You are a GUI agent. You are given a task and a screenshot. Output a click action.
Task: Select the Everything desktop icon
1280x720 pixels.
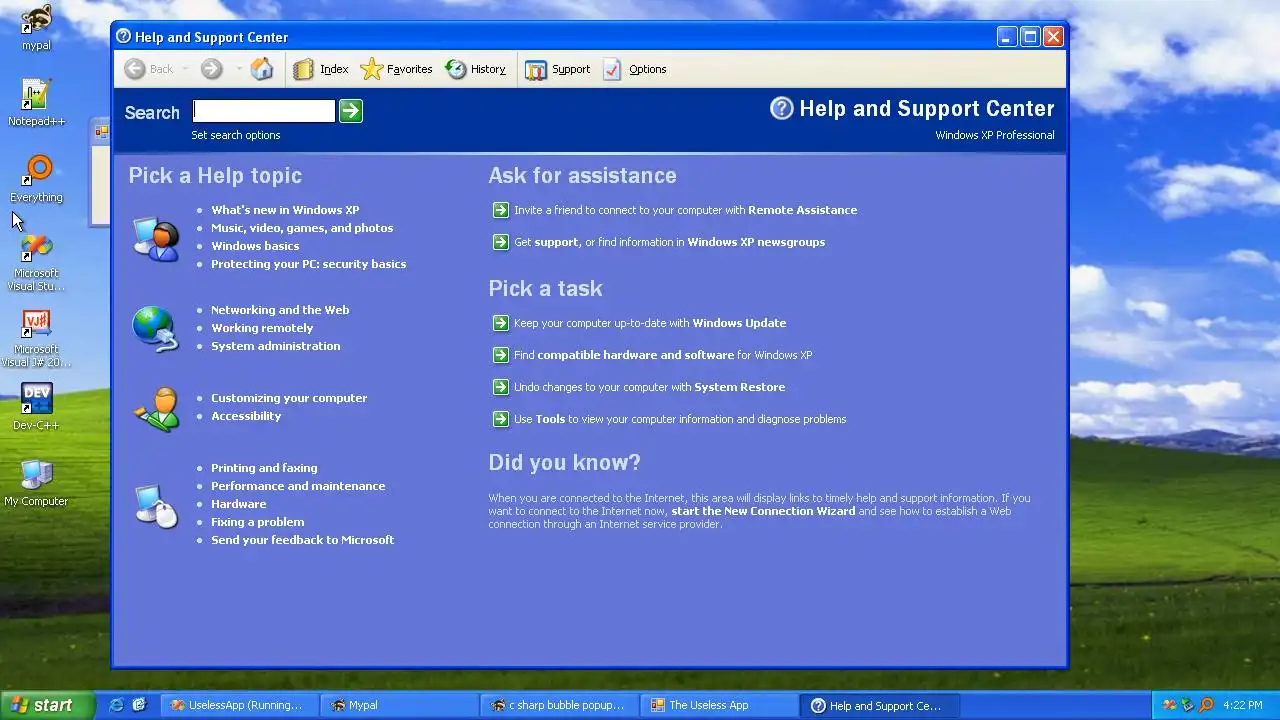(x=37, y=179)
